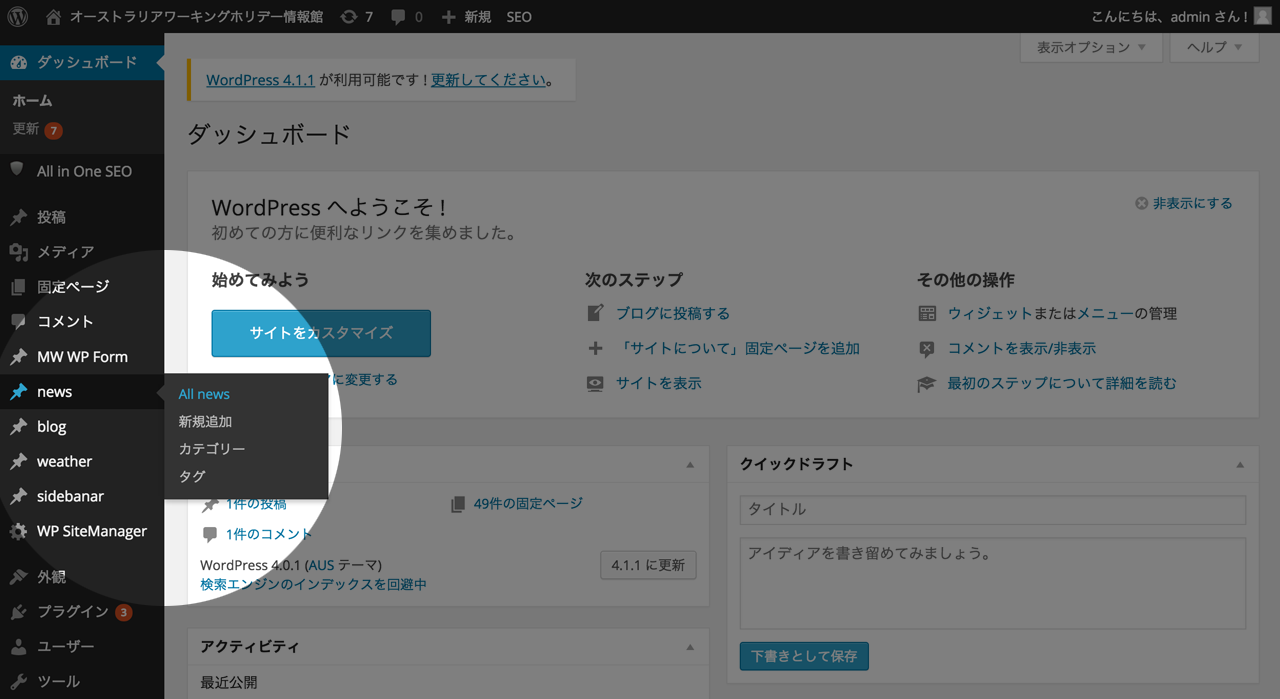Open the サイトを表示 link
Screen dimensions: 1280x699
tap(659, 383)
